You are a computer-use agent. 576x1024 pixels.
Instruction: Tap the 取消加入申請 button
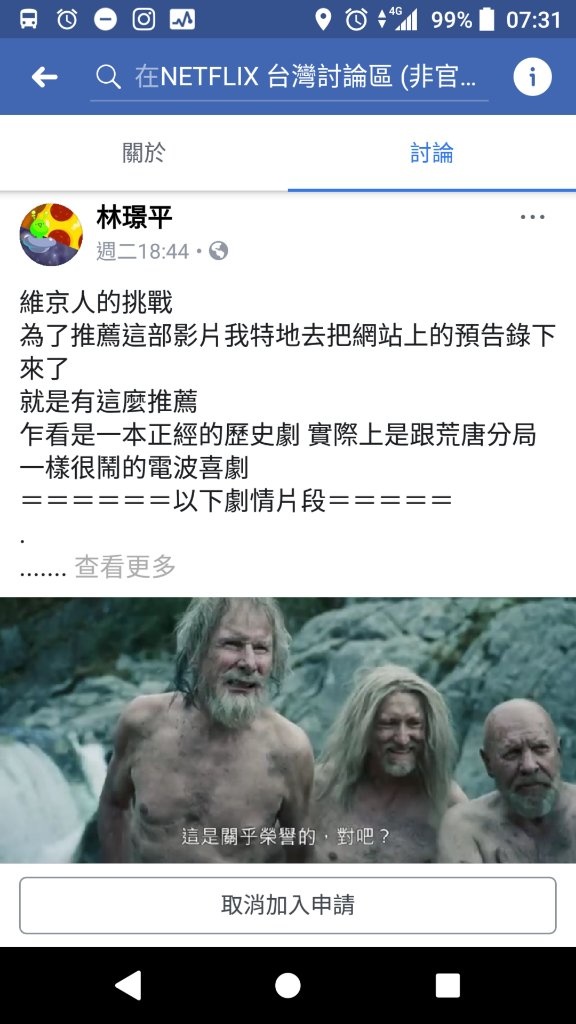click(x=288, y=905)
